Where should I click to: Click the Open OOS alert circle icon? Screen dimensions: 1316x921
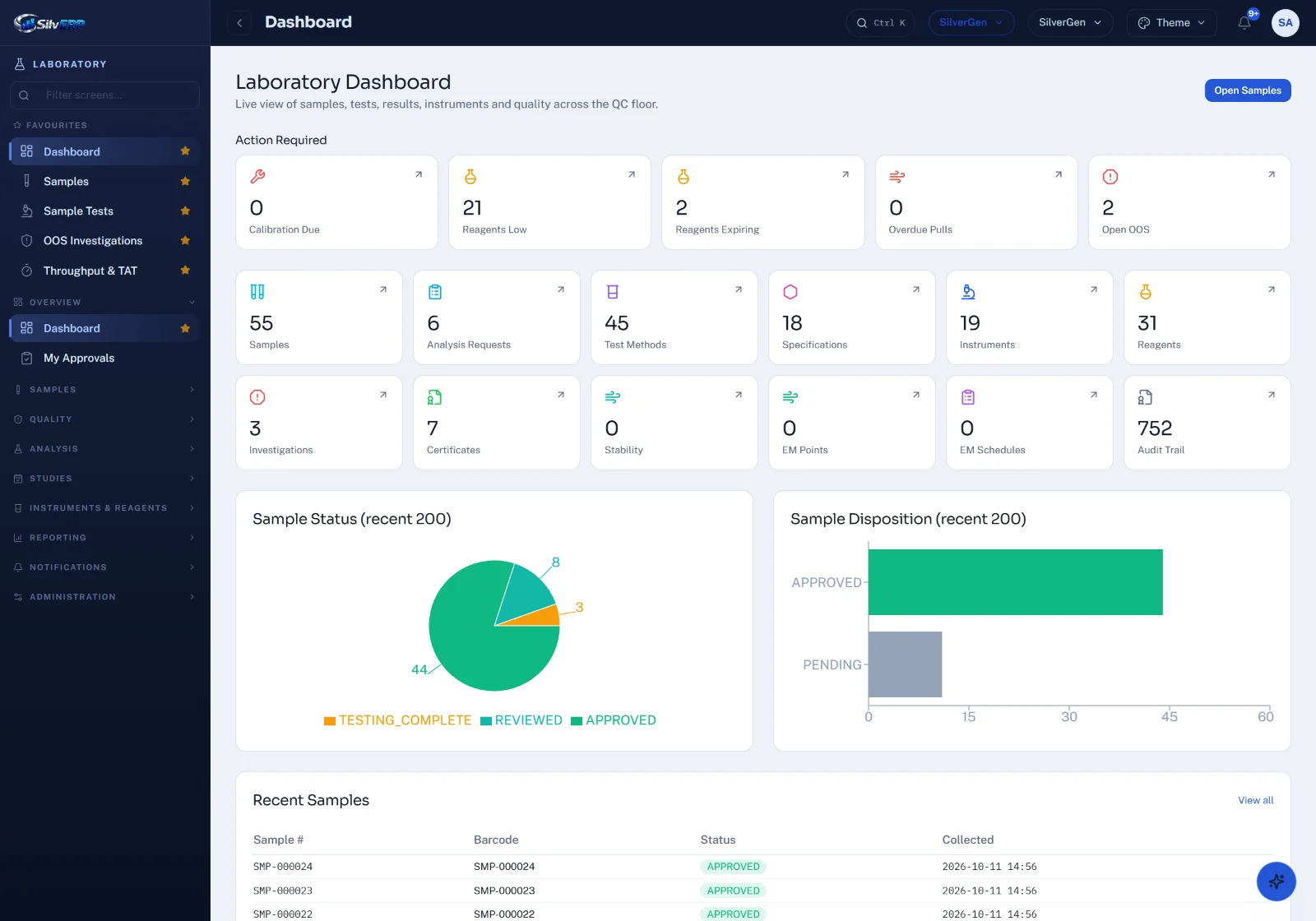pos(1110,177)
